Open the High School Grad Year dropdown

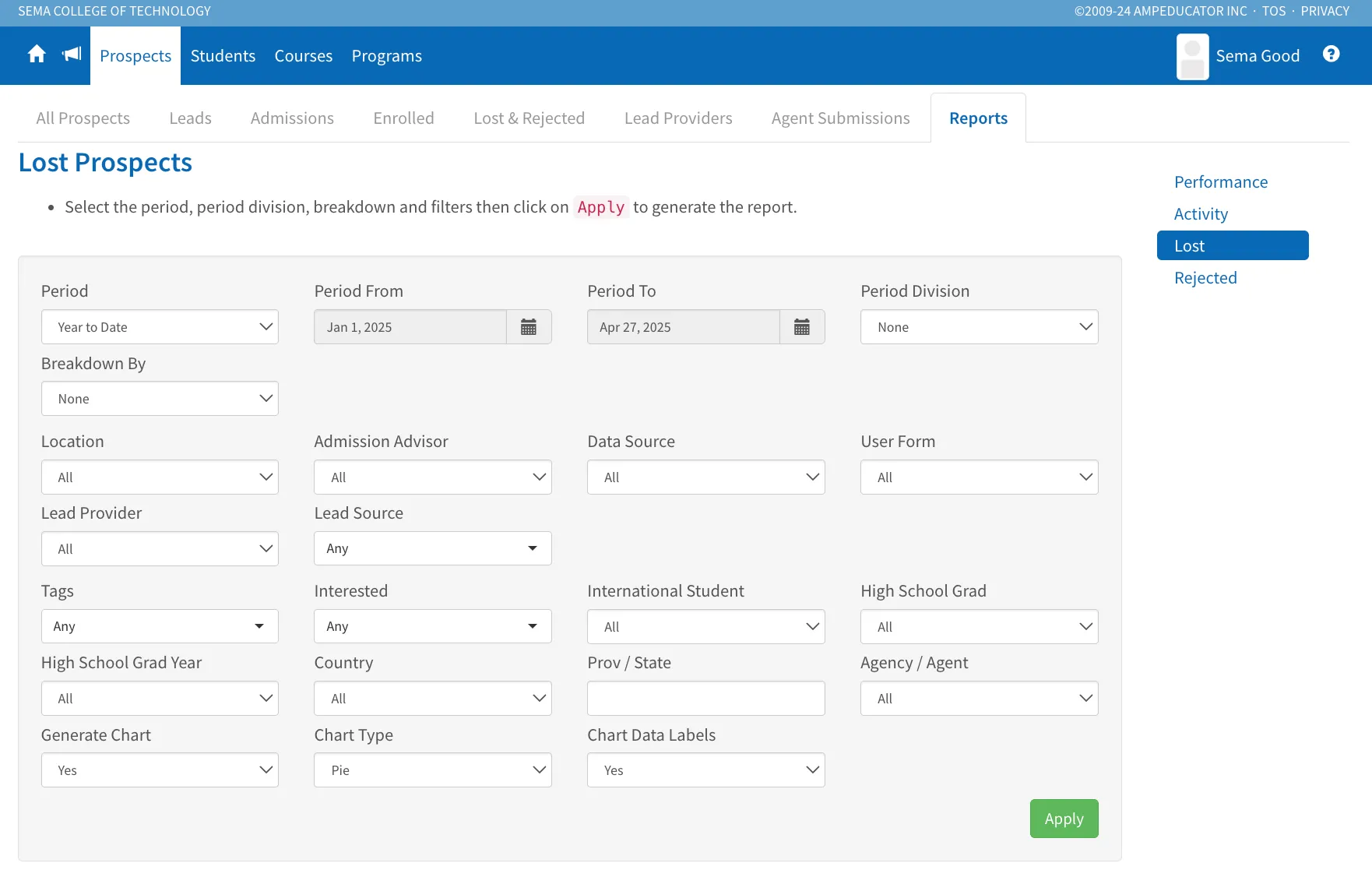tap(160, 699)
